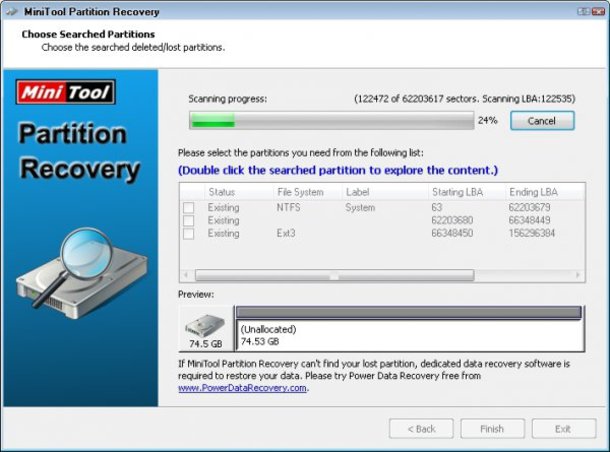Check the partition starting at LBA 62203680
The image size is (610, 452).
pos(189,221)
